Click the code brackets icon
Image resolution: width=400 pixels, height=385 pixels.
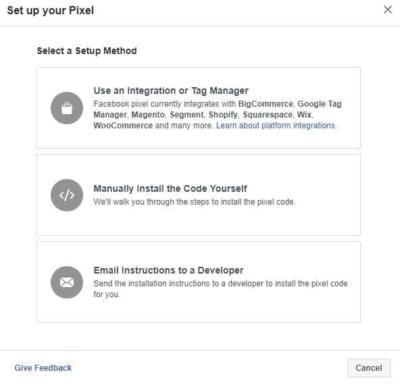pyautogui.click(x=67, y=195)
